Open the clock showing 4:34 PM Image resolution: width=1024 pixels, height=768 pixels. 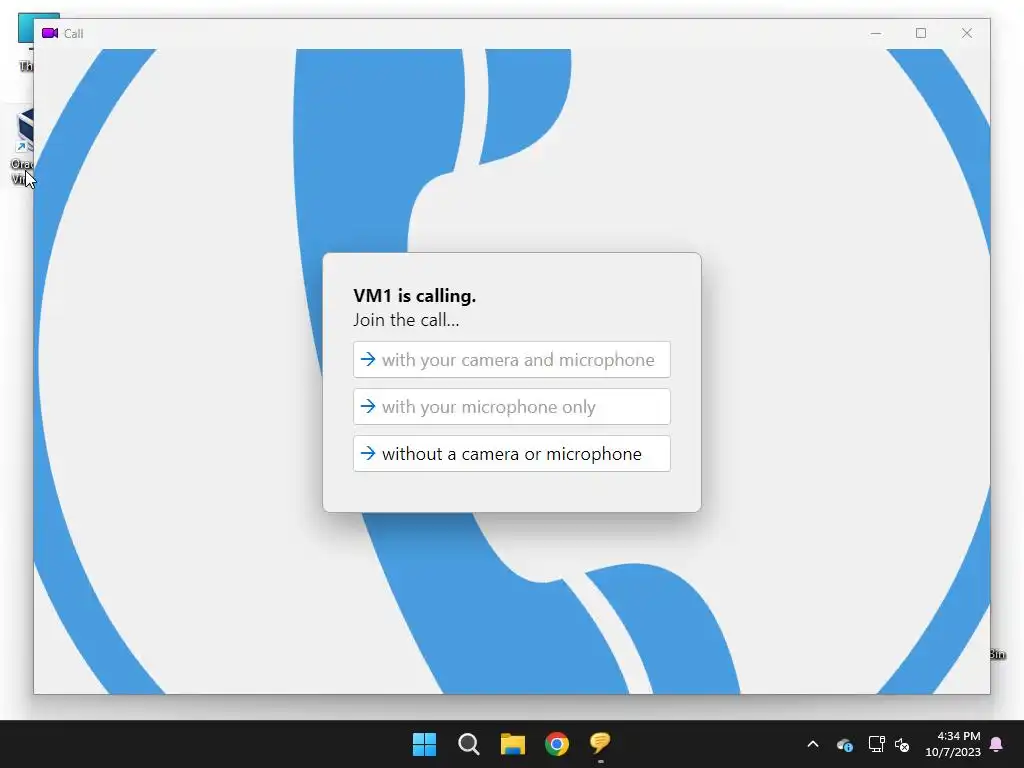[953, 744]
